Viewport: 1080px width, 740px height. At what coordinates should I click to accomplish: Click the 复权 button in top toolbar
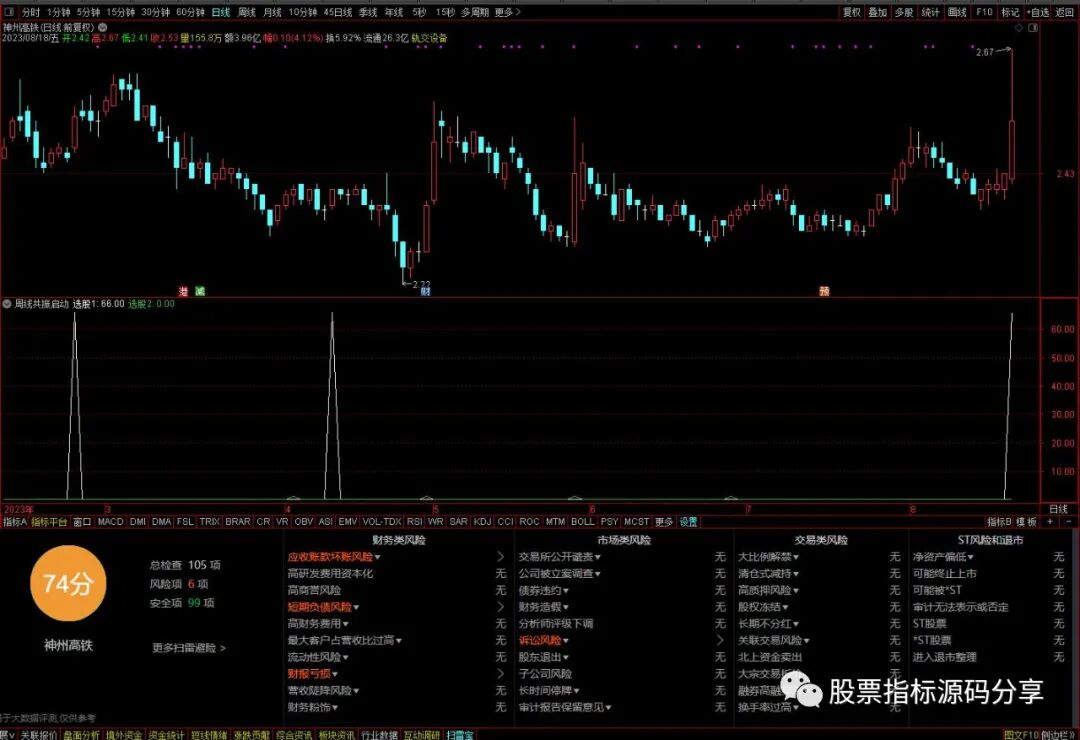click(851, 12)
